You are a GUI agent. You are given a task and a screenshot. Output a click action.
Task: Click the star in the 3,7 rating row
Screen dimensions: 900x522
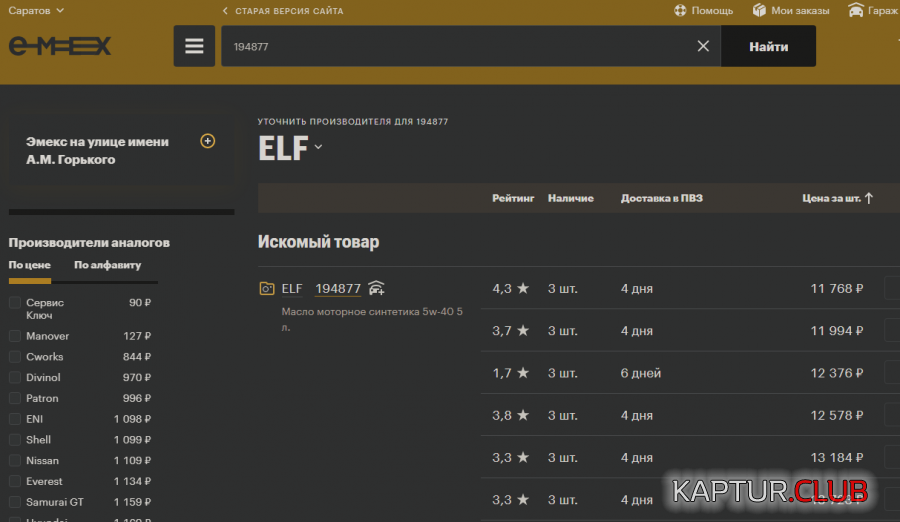pyautogui.click(x=523, y=330)
